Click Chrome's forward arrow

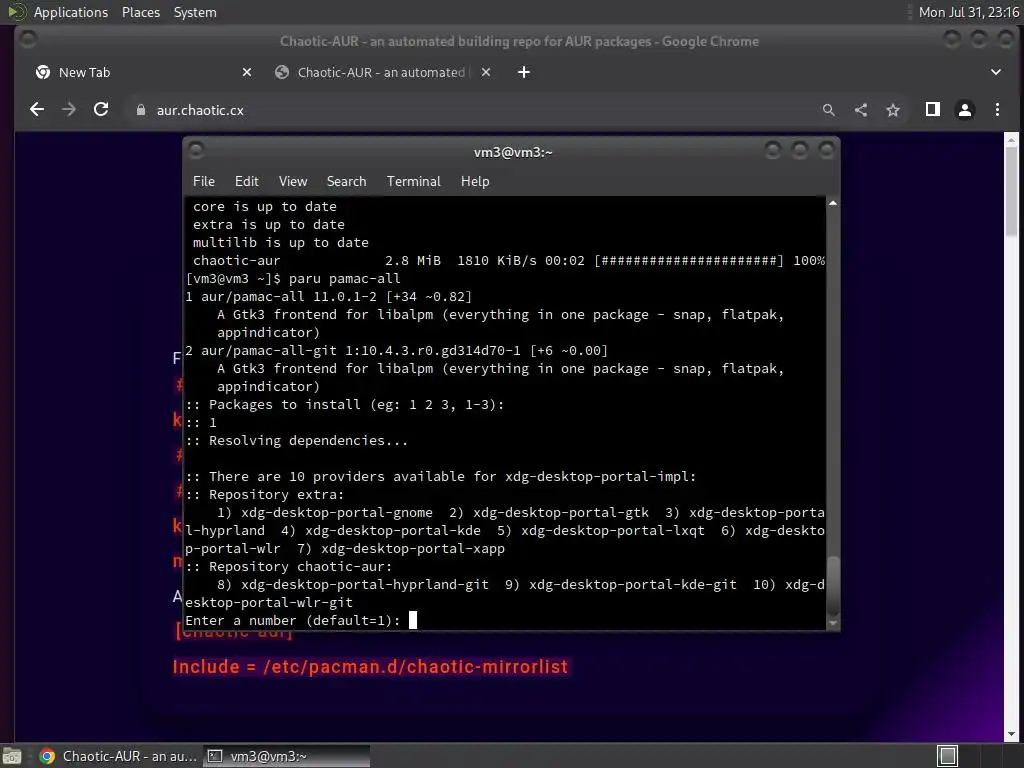(x=69, y=110)
